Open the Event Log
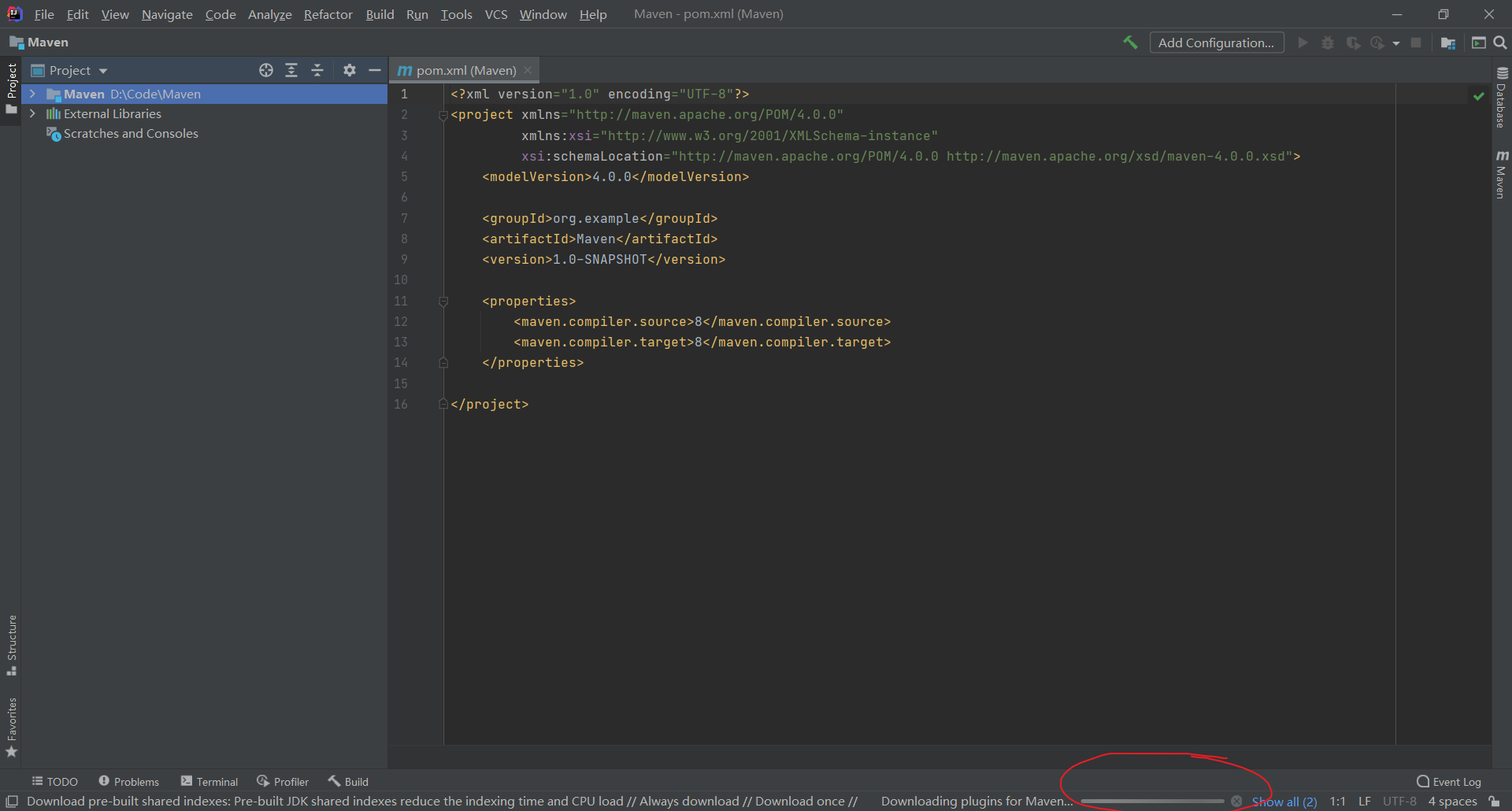1512x811 pixels. pos(1449,781)
